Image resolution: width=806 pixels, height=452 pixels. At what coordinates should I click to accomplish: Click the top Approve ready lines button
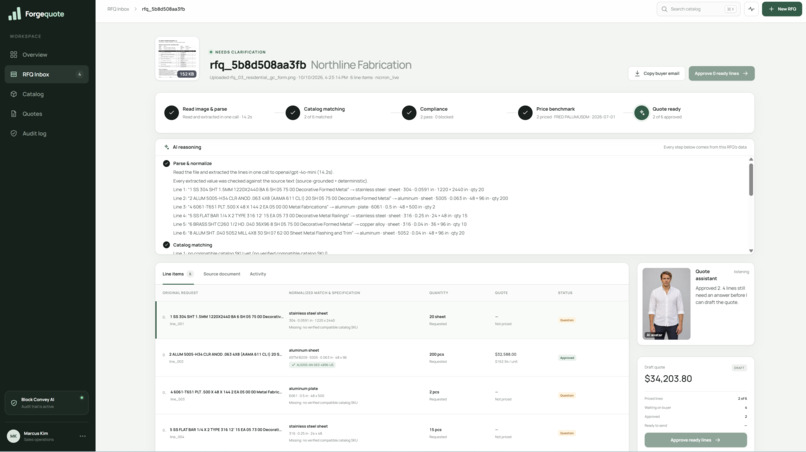click(x=721, y=74)
